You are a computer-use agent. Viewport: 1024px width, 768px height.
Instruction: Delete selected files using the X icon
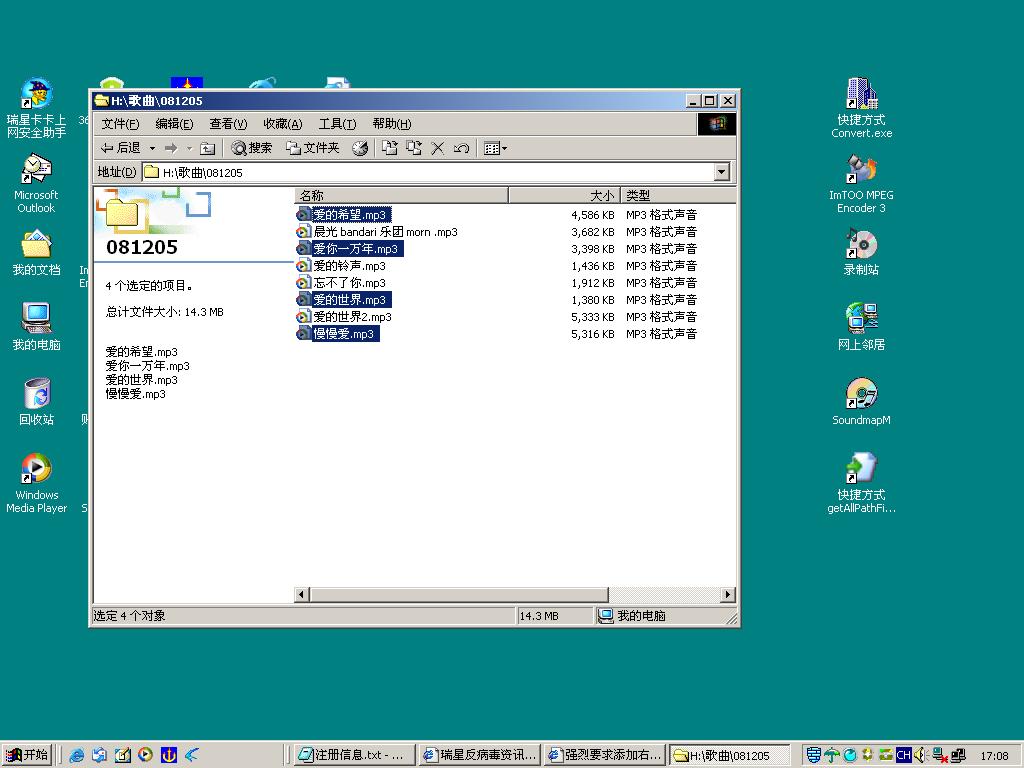[437, 148]
